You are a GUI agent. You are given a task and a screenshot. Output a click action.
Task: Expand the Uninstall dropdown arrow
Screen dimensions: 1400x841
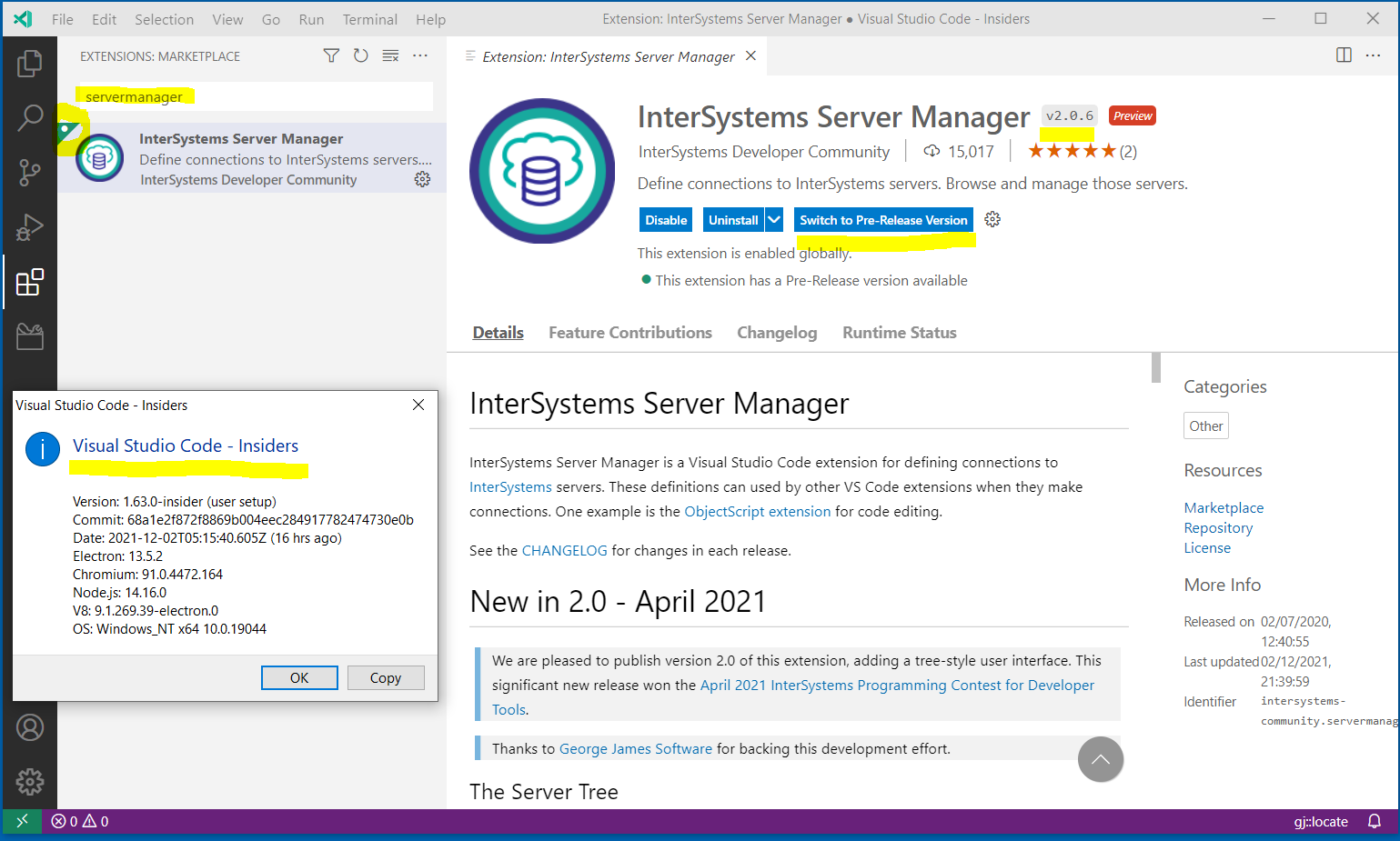click(774, 220)
